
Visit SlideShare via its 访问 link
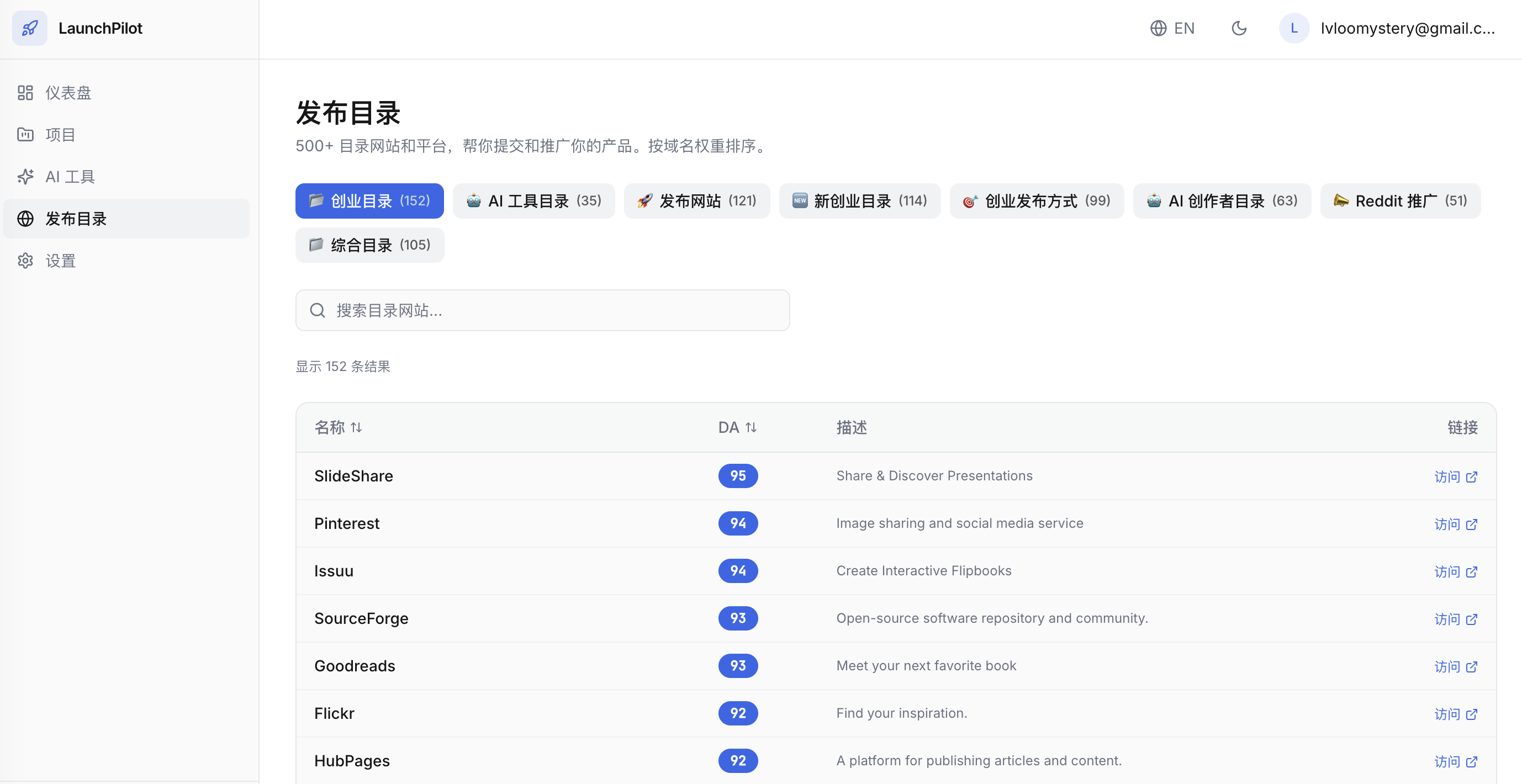(1456, 477)
